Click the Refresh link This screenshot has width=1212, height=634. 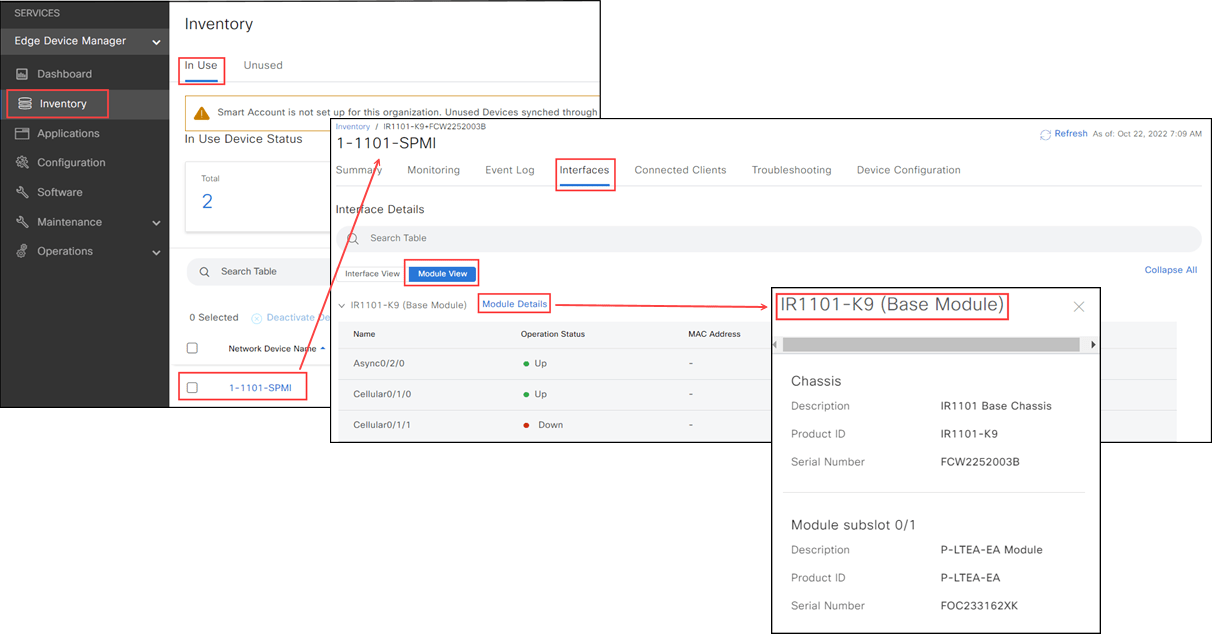coord(1071,134)
